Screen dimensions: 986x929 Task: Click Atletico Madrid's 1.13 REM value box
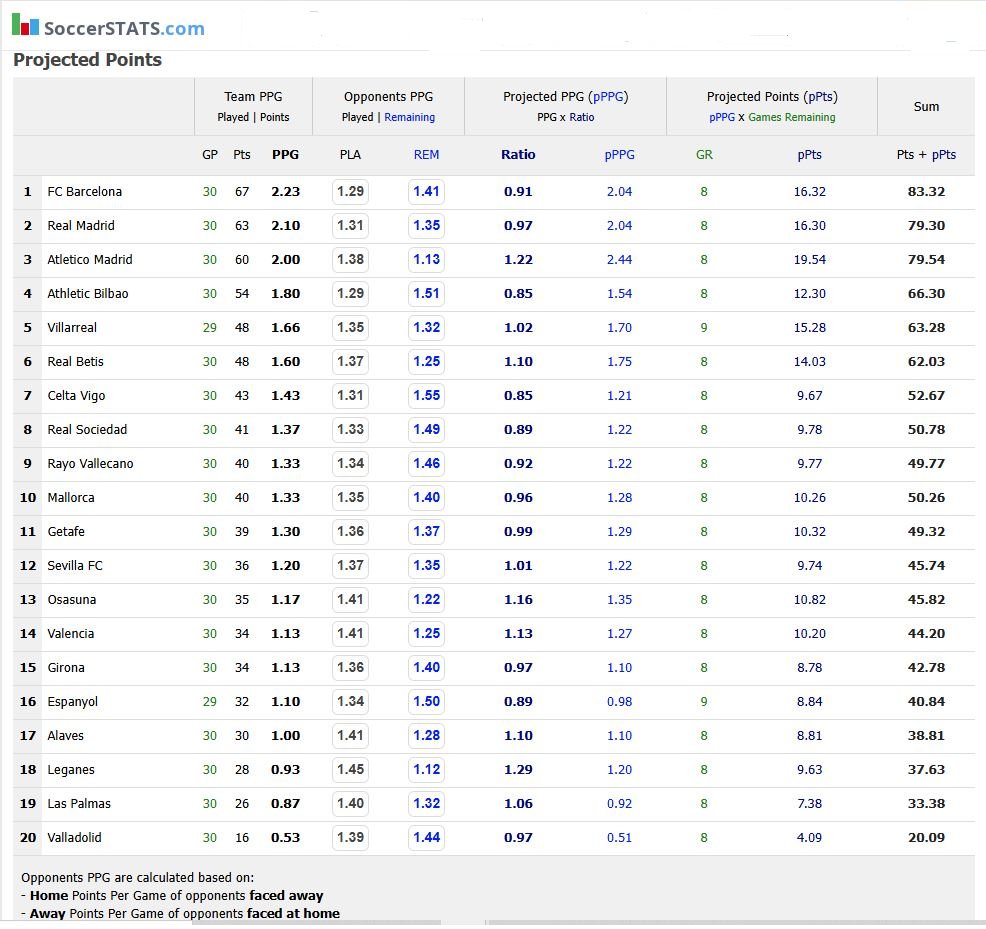pyautogui.click(x=426, y=260)
